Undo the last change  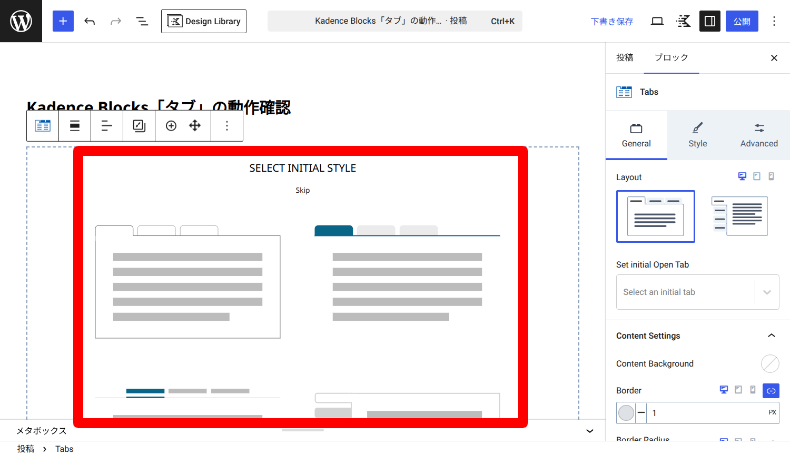(x=90, y=21)
